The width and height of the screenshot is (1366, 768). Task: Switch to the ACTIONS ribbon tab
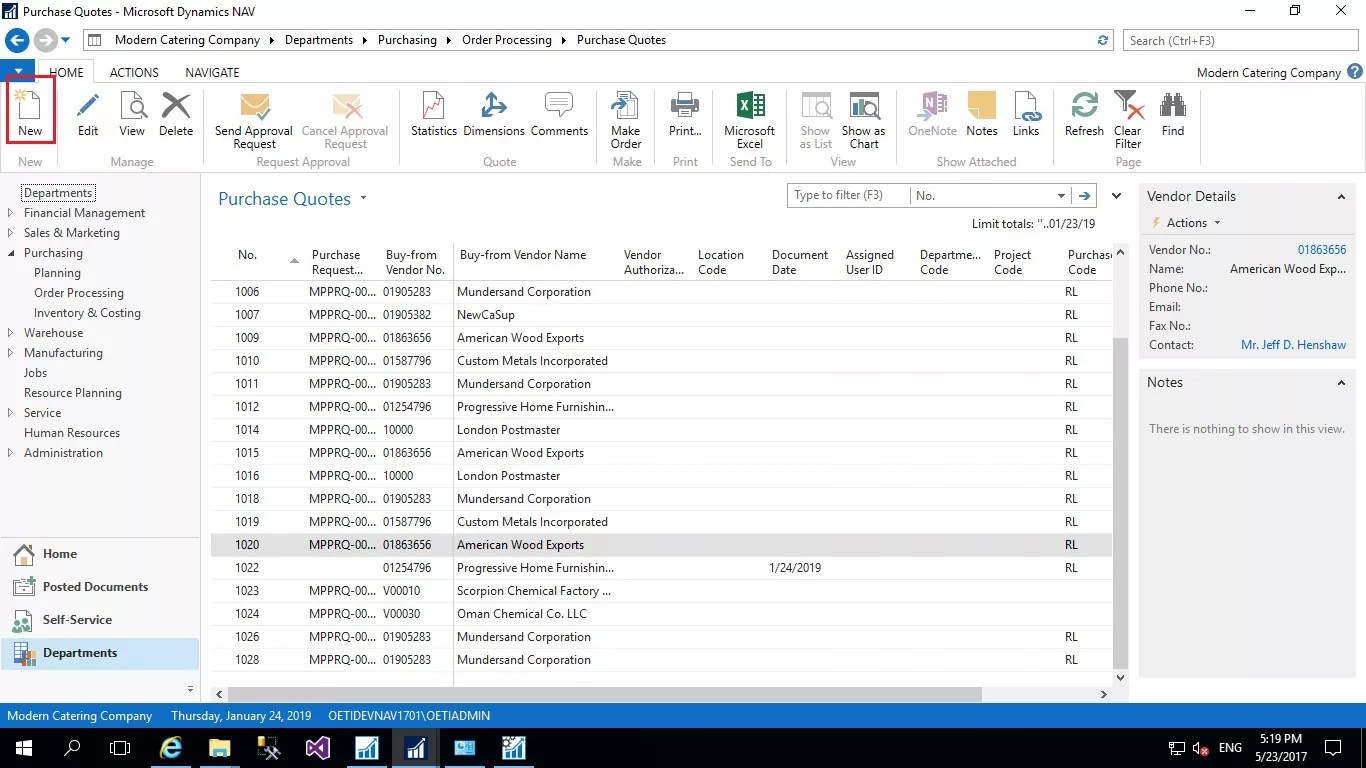[133, 72]
